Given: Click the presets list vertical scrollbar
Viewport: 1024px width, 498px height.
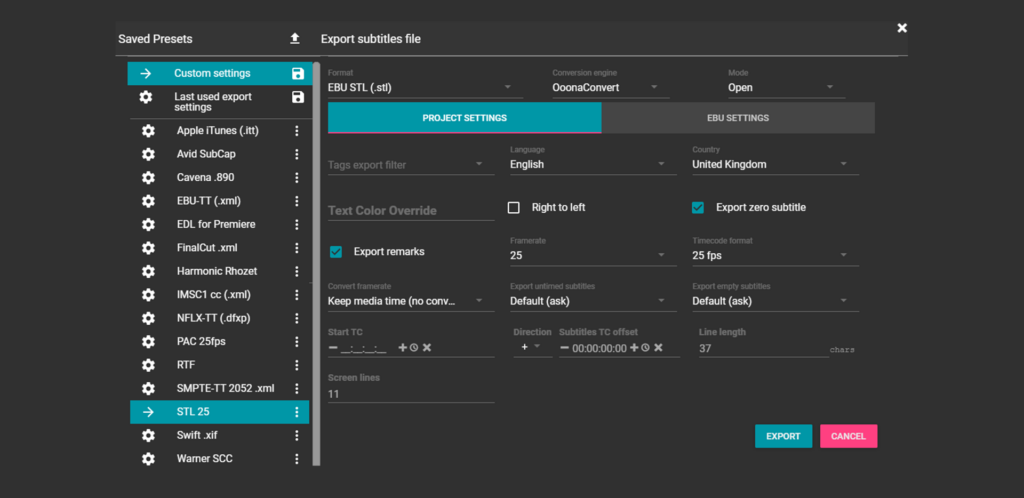Looking at the screenshot, I should (x=317, y=263).
